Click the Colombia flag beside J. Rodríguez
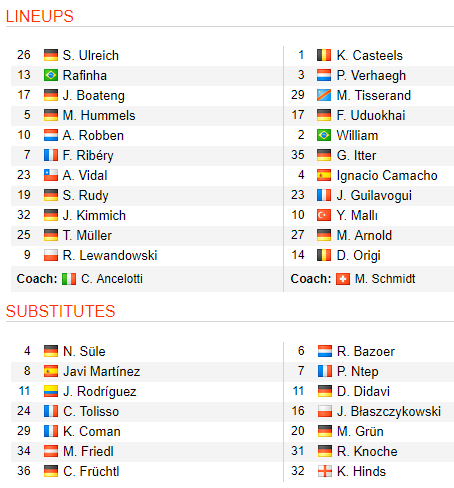This screenshot has width=454, height=488. click(x=51, y=391)
